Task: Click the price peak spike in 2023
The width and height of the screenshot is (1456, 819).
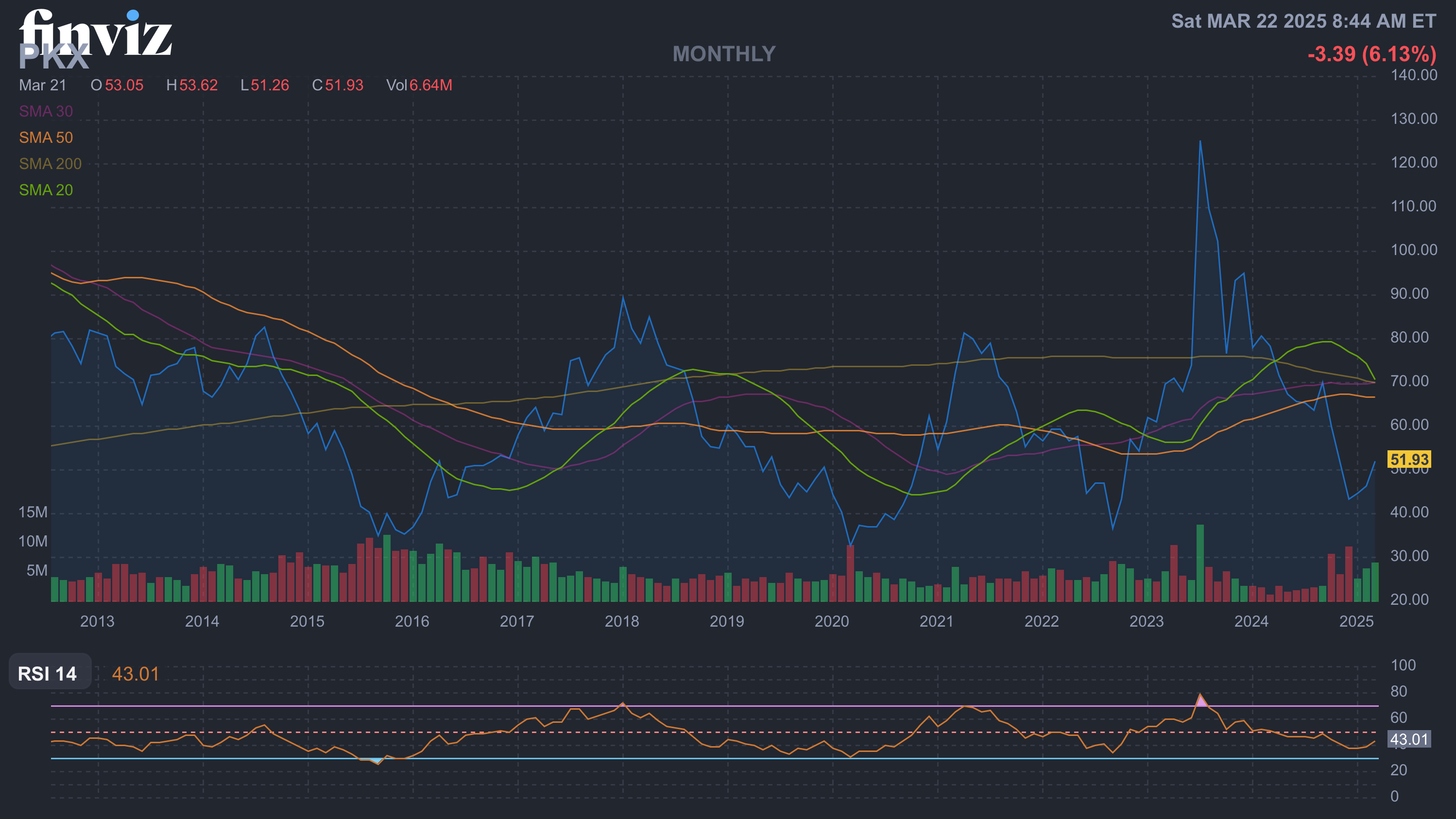Action: click(x=1200, y=144)
